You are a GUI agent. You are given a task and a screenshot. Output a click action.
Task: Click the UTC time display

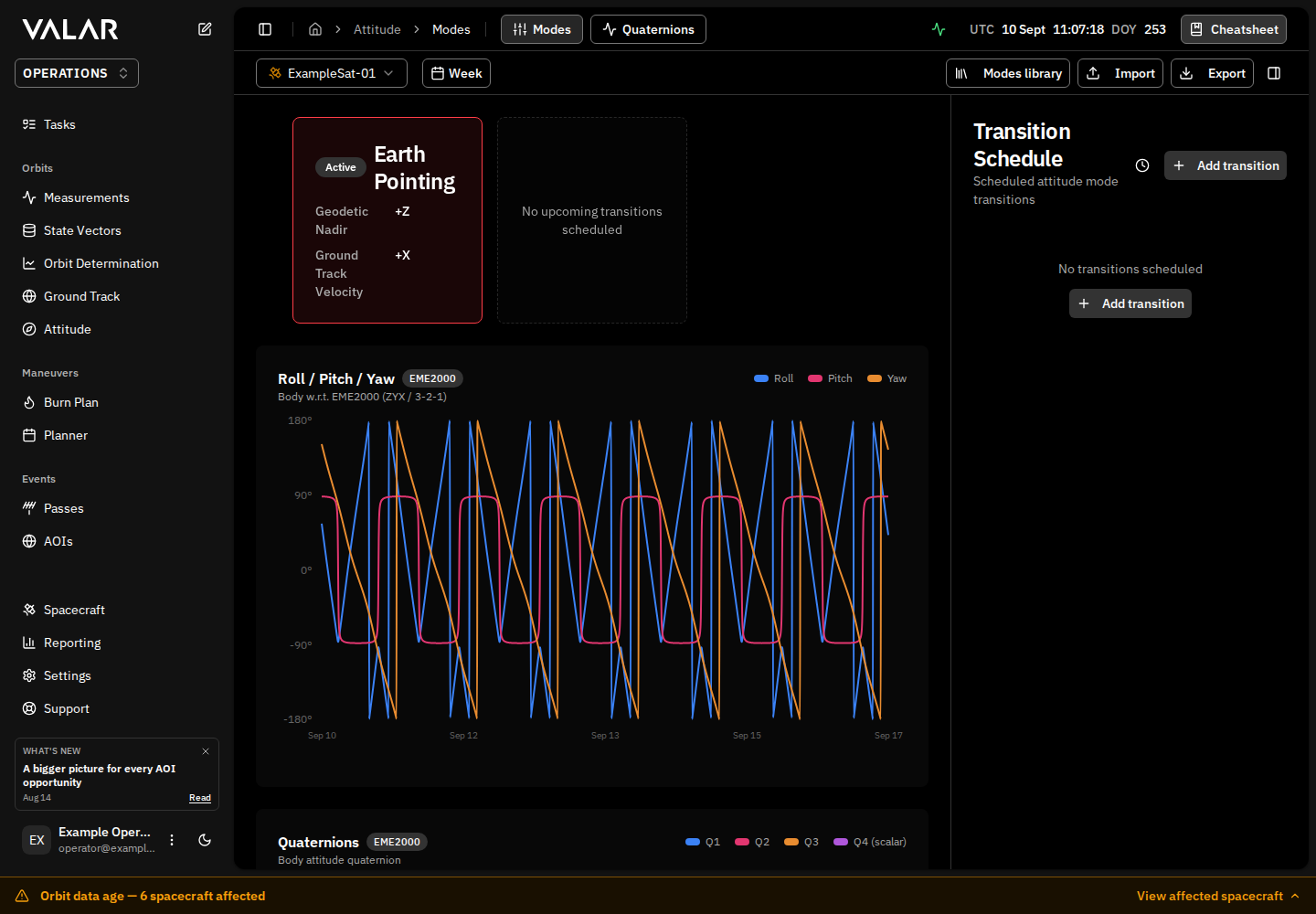[1036, 29]
